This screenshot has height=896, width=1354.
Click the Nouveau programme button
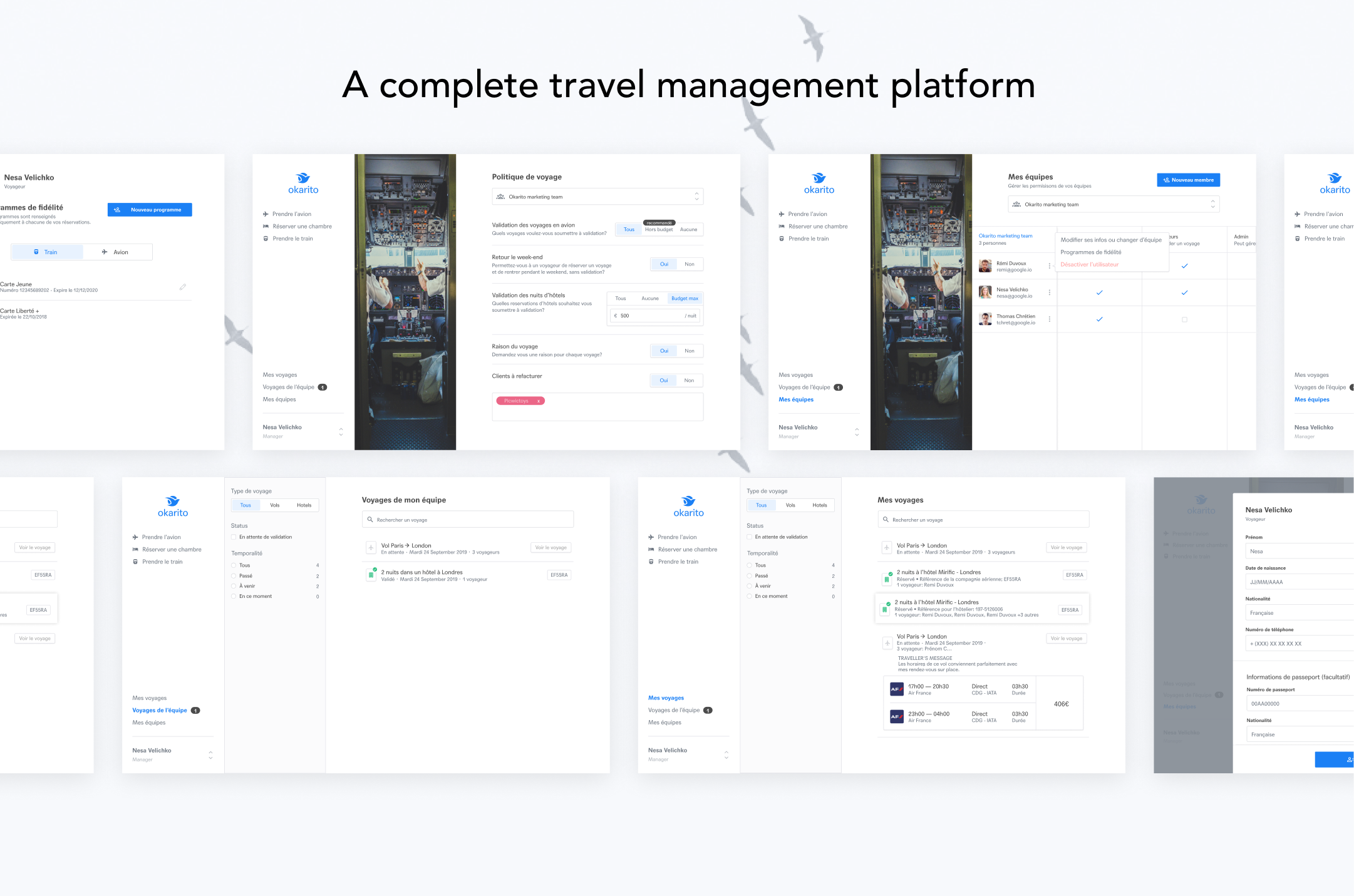point(150,210)
